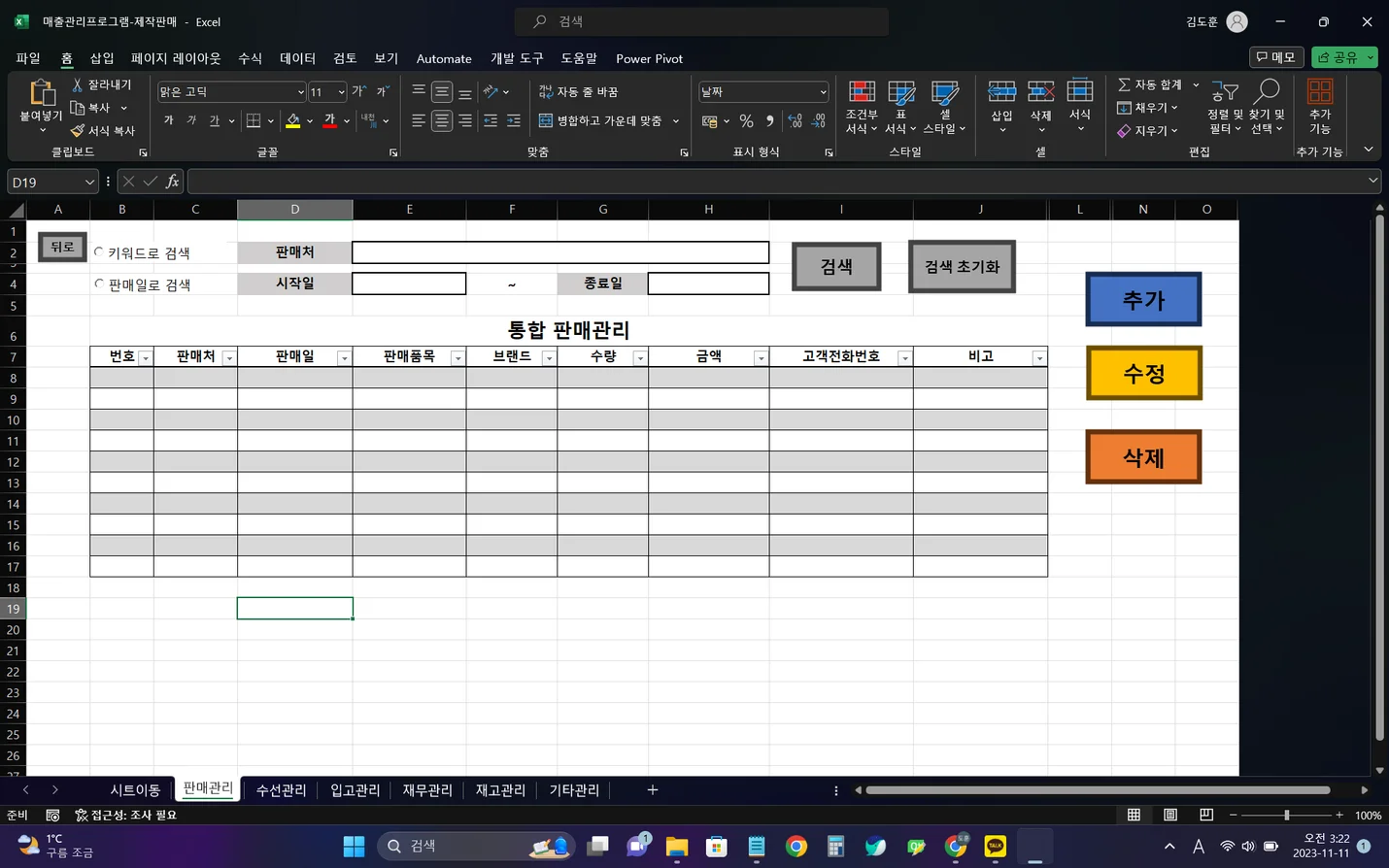Screen dimensions: 1389x868
Task: Click the fill color paint bucket icon
Action: click(x=292, y=120)
